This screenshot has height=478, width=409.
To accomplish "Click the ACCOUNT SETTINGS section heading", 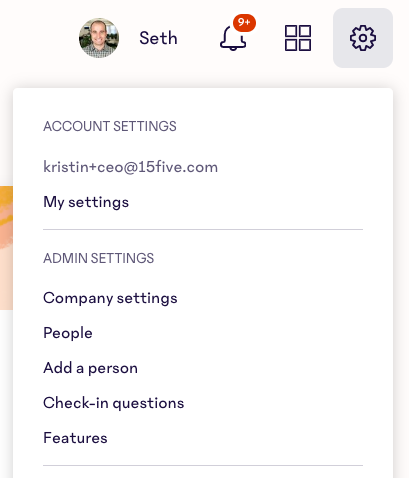I will [110, 126].
